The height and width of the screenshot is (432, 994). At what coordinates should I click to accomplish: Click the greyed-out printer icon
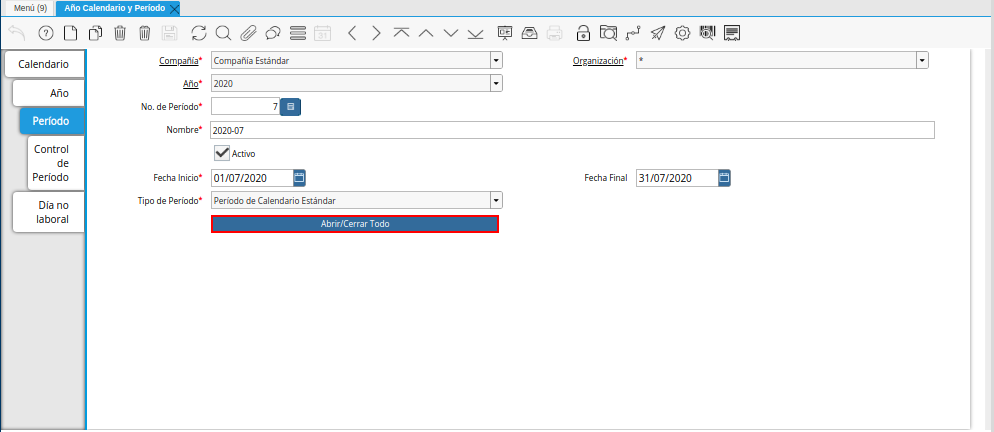coord(554,33)
